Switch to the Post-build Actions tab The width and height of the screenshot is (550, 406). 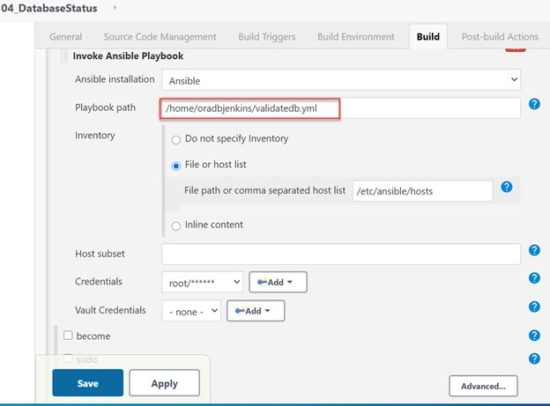tap(500, 37)
